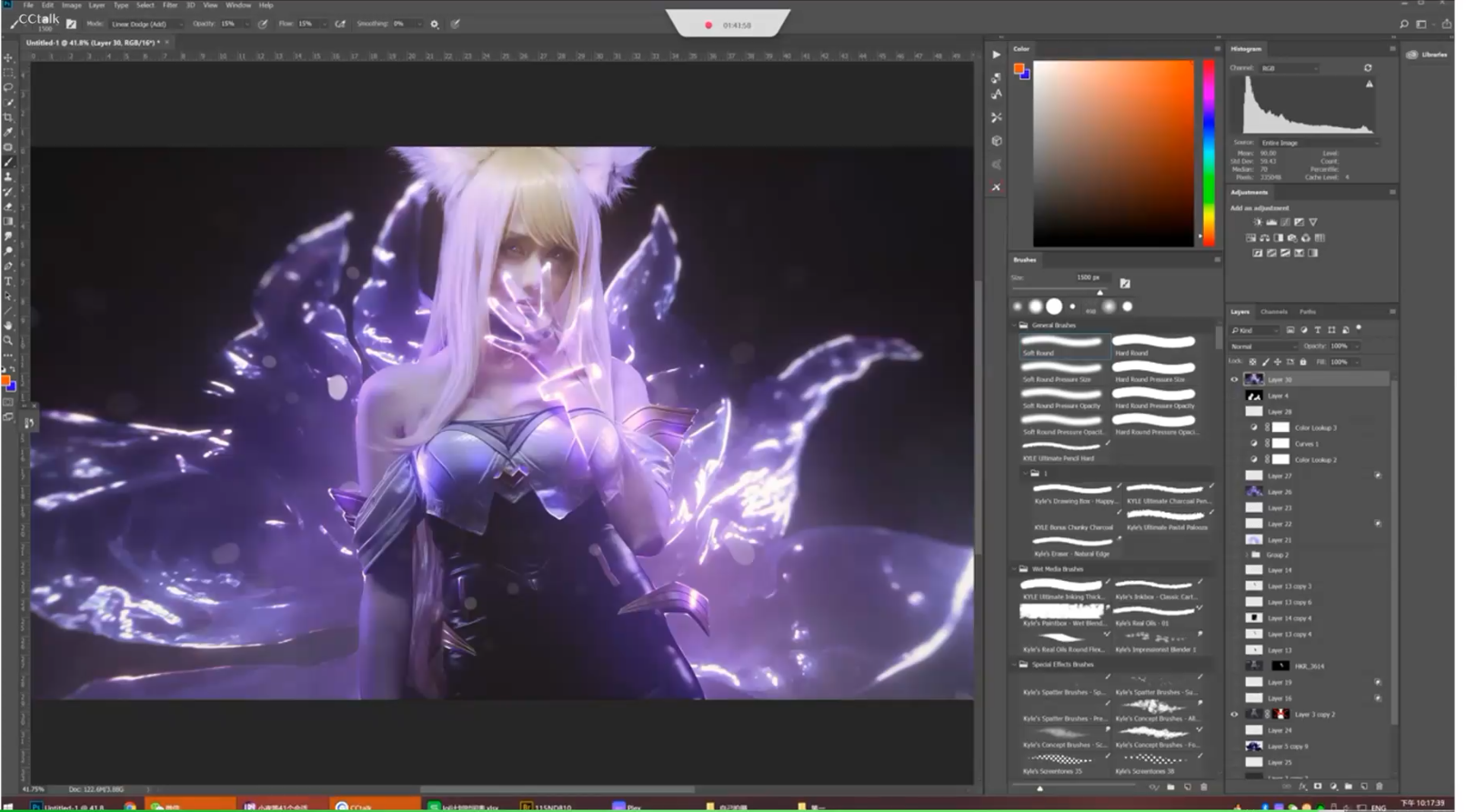Show Layer 28 via its visibility box
Screen dimensions: 1466x812
click(1234, 412)
